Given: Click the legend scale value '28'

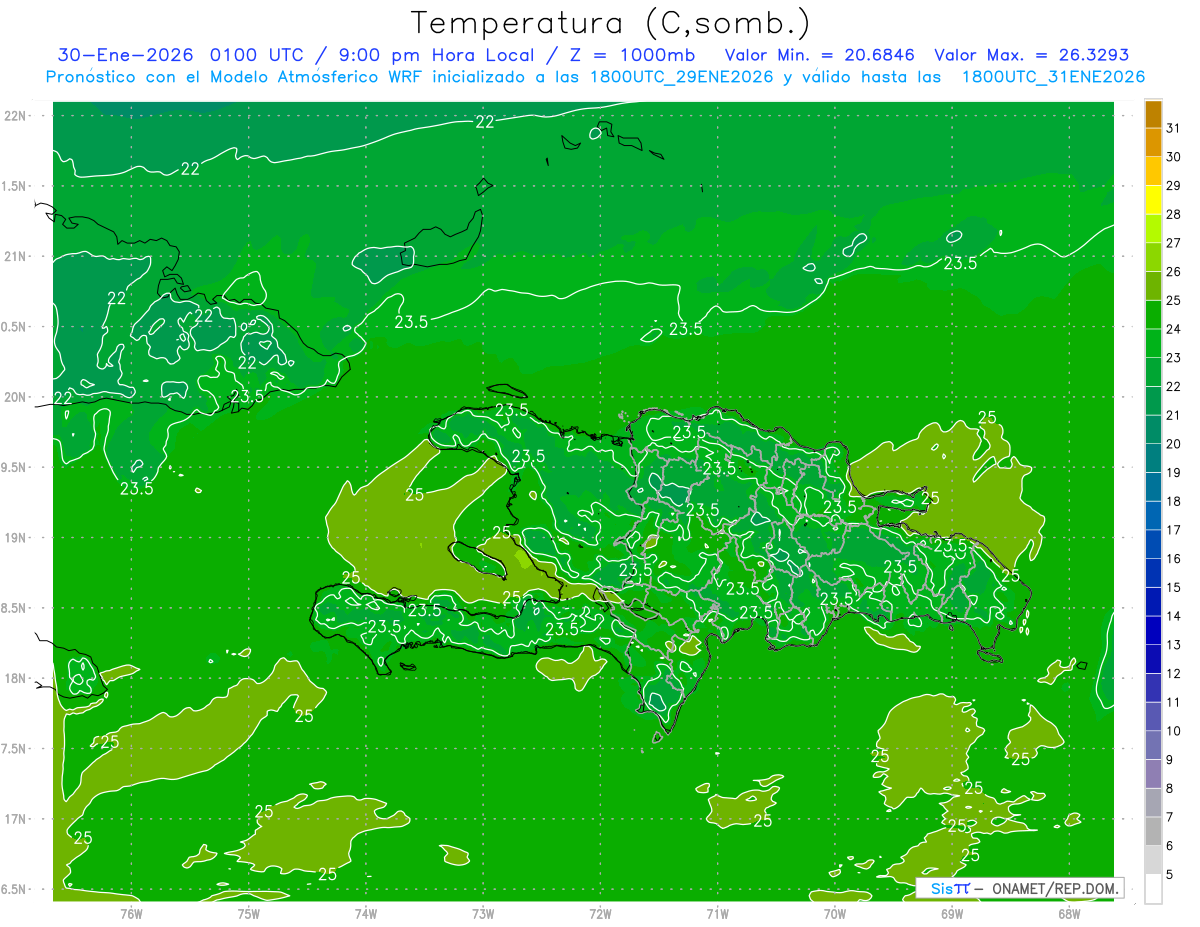Looking at the screenshot, I should coord(1173,214).
